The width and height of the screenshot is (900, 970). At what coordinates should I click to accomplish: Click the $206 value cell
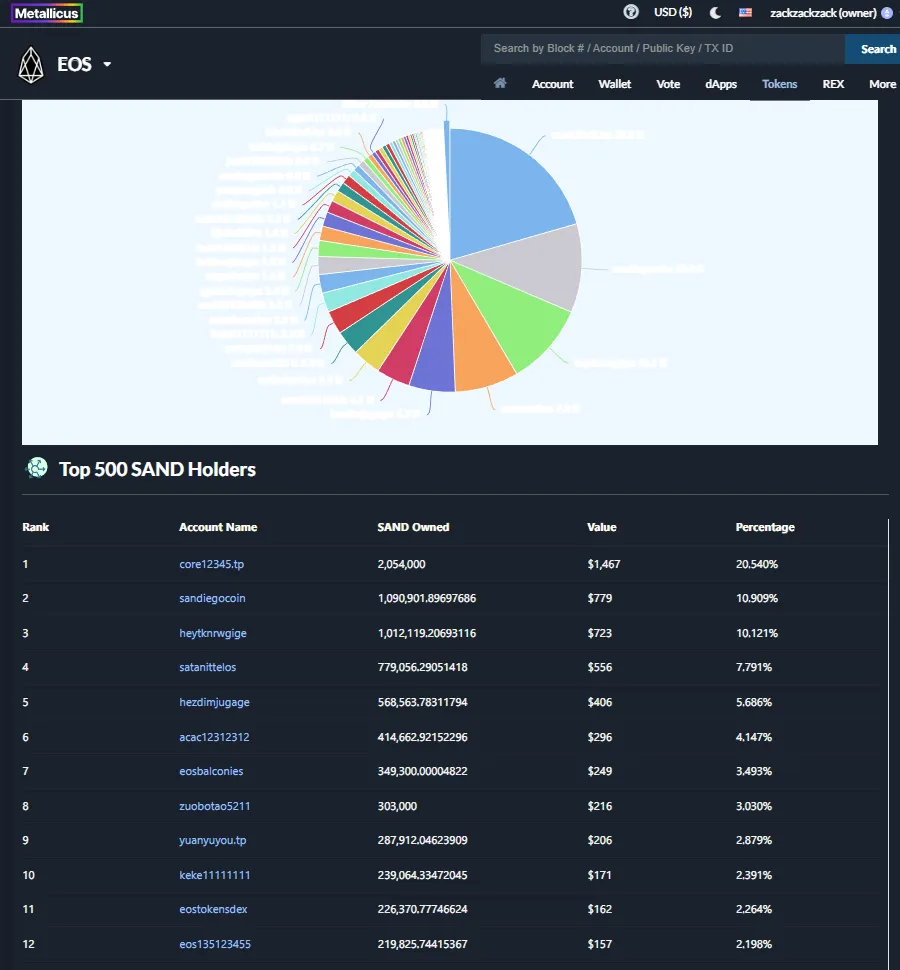(x=599, y=840)
